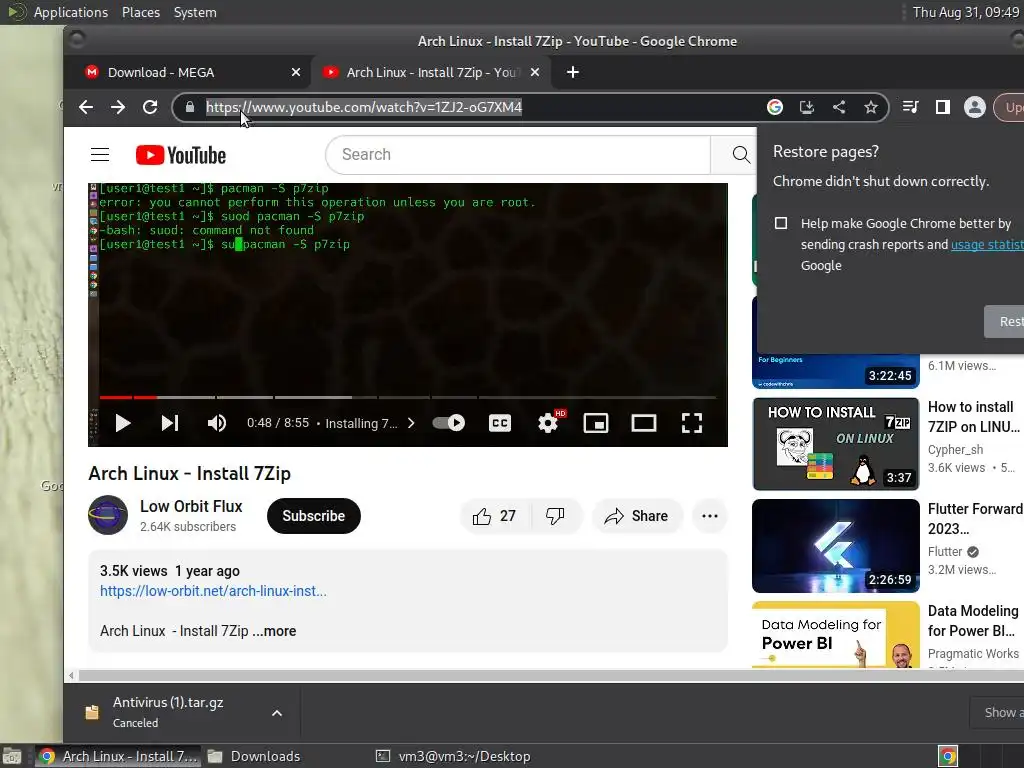Click into YouTube Search field
The width and height of the screenshot is (1024, 768).
518,155
